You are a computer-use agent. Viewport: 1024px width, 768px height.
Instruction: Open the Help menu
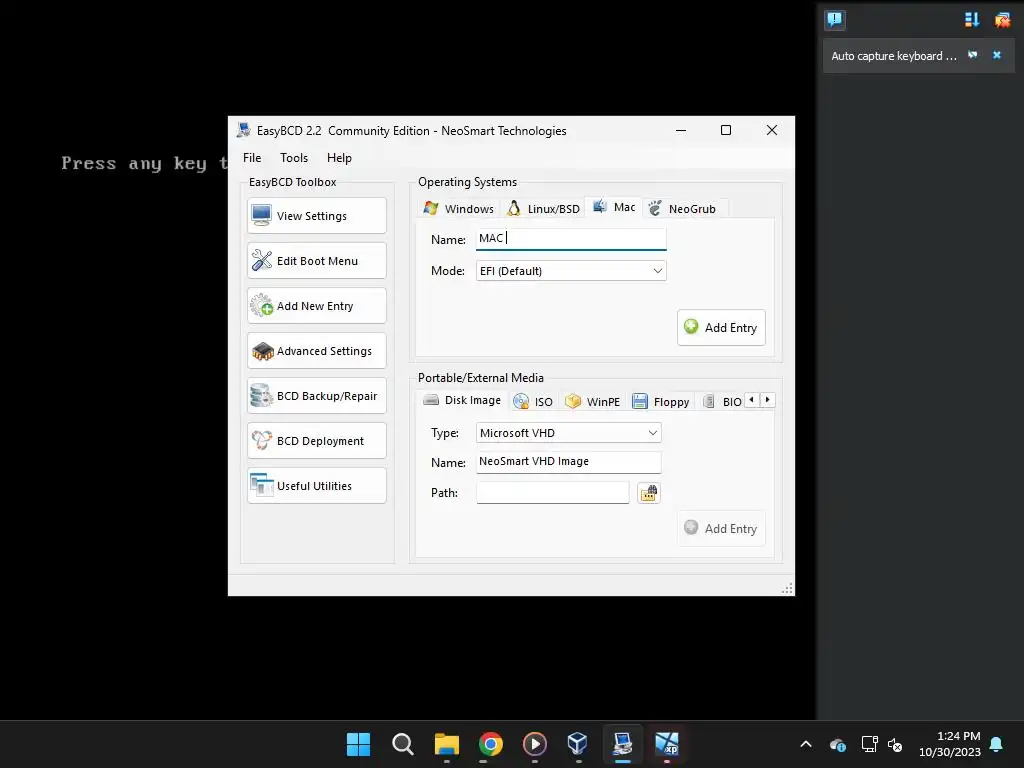point(339,157)
